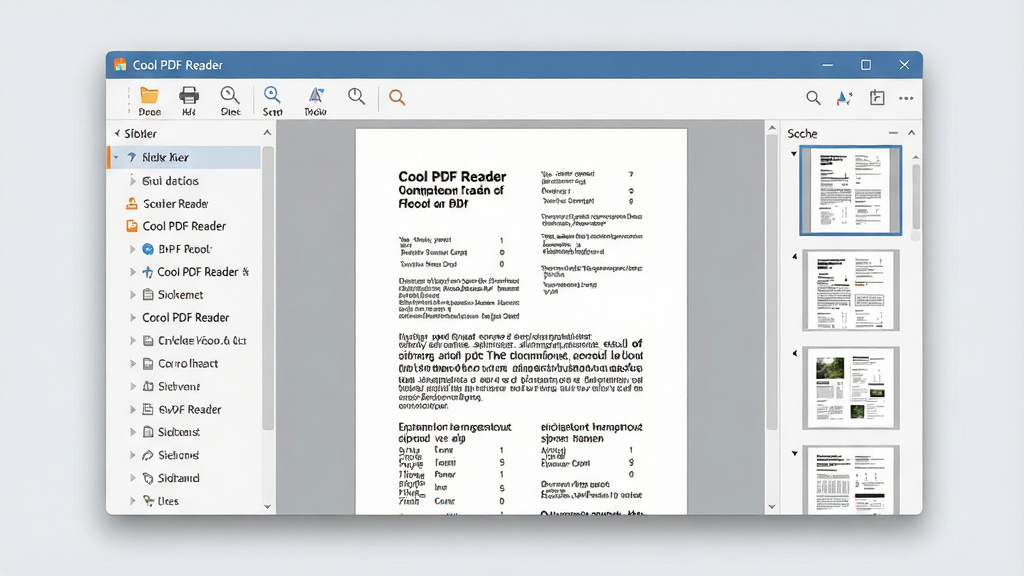Click the blue zoom-in magnifier icon
The image size is (1024, 576).
pyautogui.click(x=272, y=95)
